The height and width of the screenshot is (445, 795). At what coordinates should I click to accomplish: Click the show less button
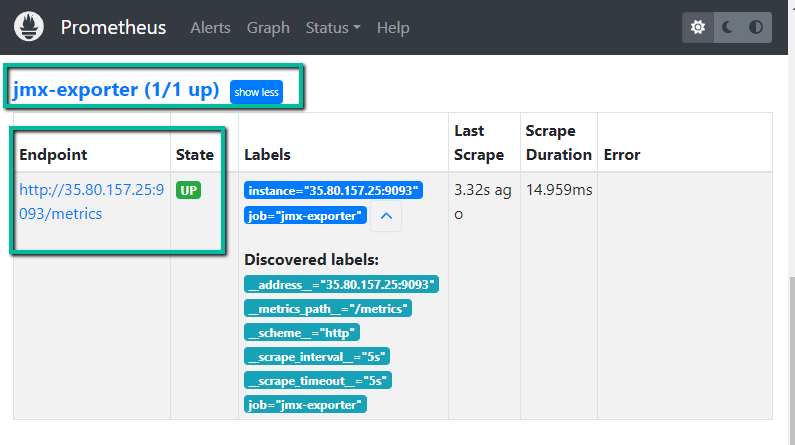tap(257, 92)
